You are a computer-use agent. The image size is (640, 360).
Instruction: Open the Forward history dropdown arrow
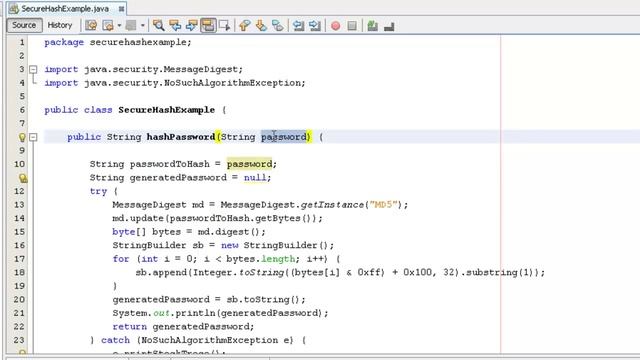coord(142,26)
